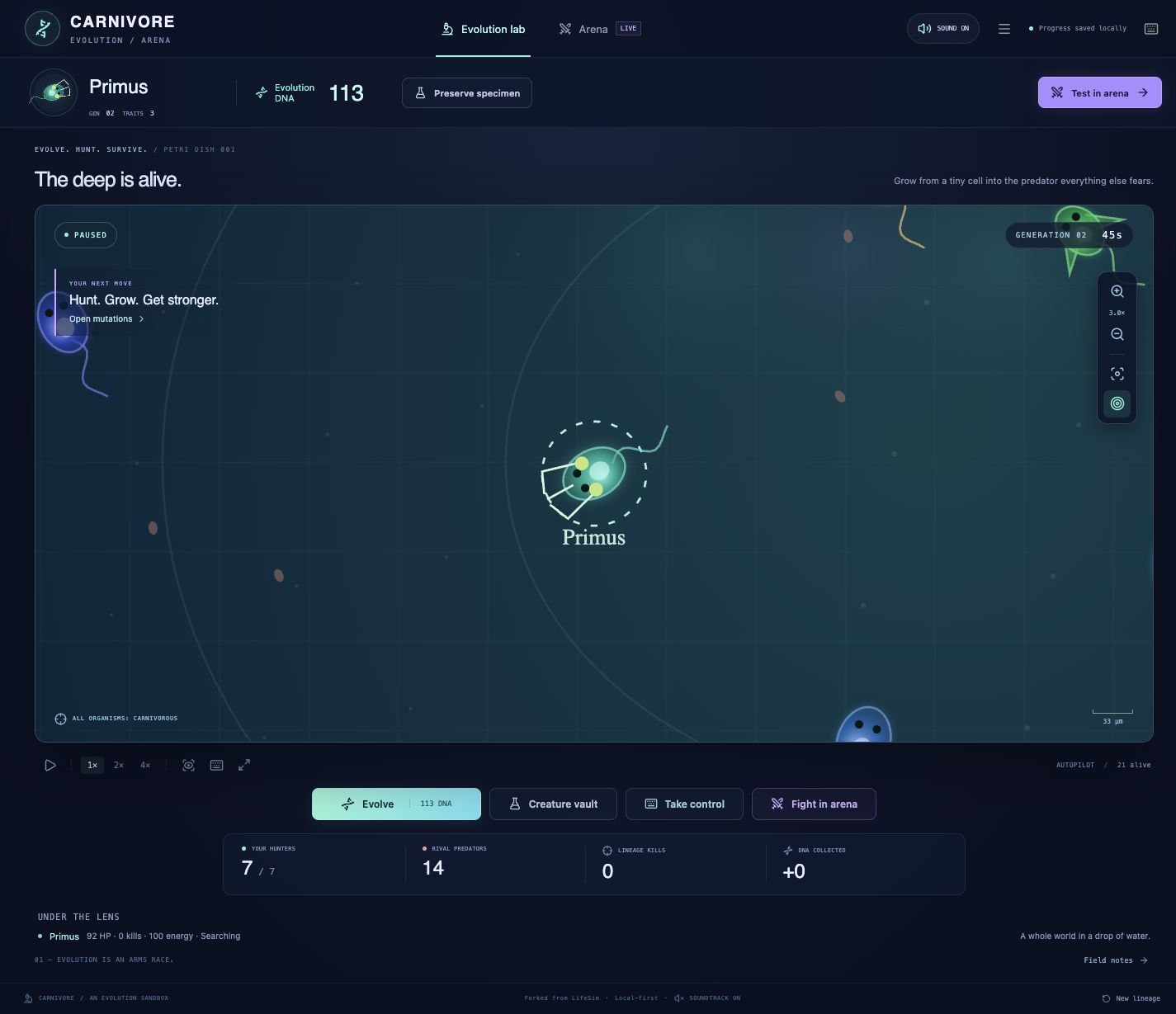This screenshot has height=1014, width=1176.
Task: Set simulation speed to 2×
Action: pyautogui.click(x=119, y=765)
